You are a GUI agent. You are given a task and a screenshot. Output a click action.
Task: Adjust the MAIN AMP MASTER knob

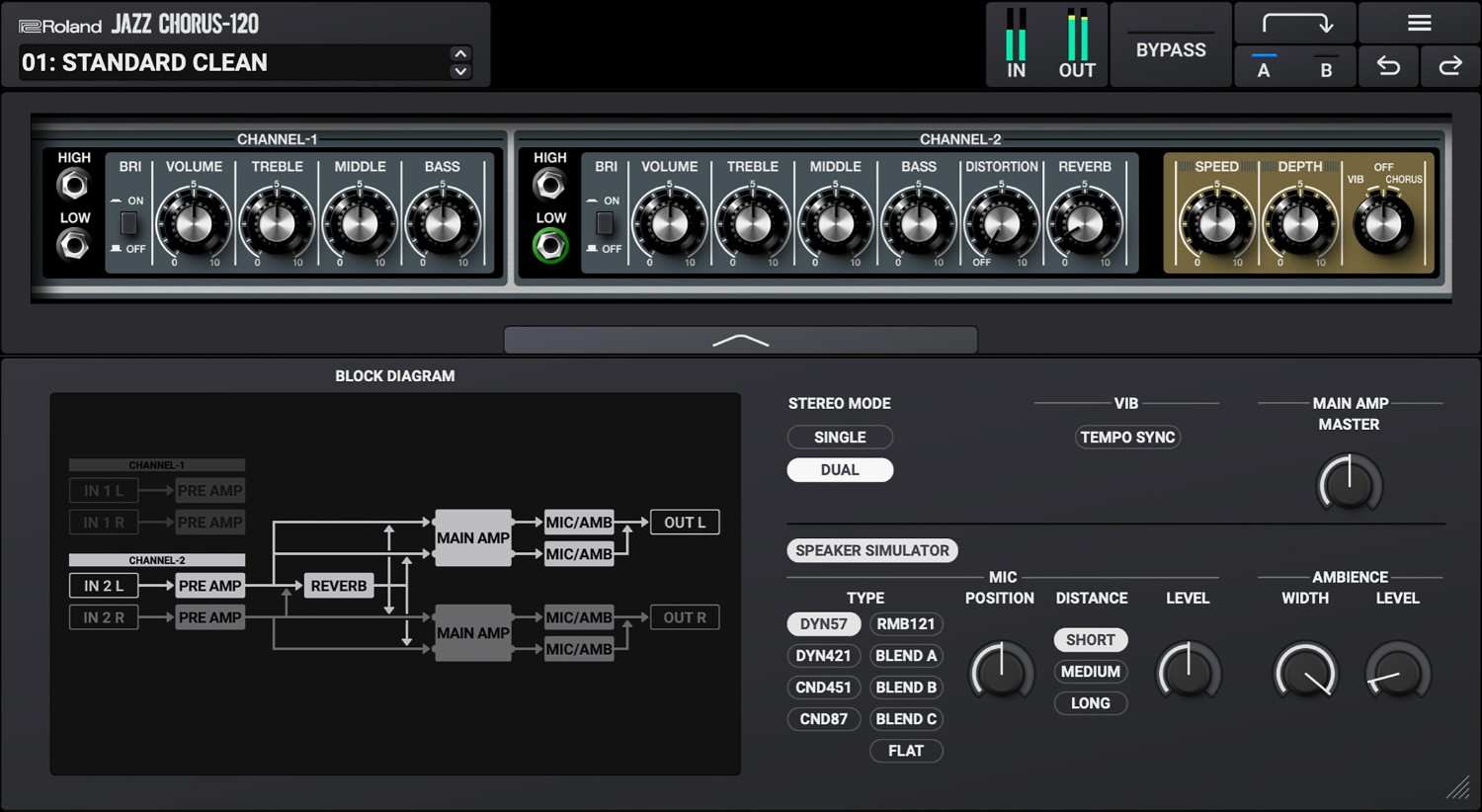pyautogui.click(x=1350, y=484)
